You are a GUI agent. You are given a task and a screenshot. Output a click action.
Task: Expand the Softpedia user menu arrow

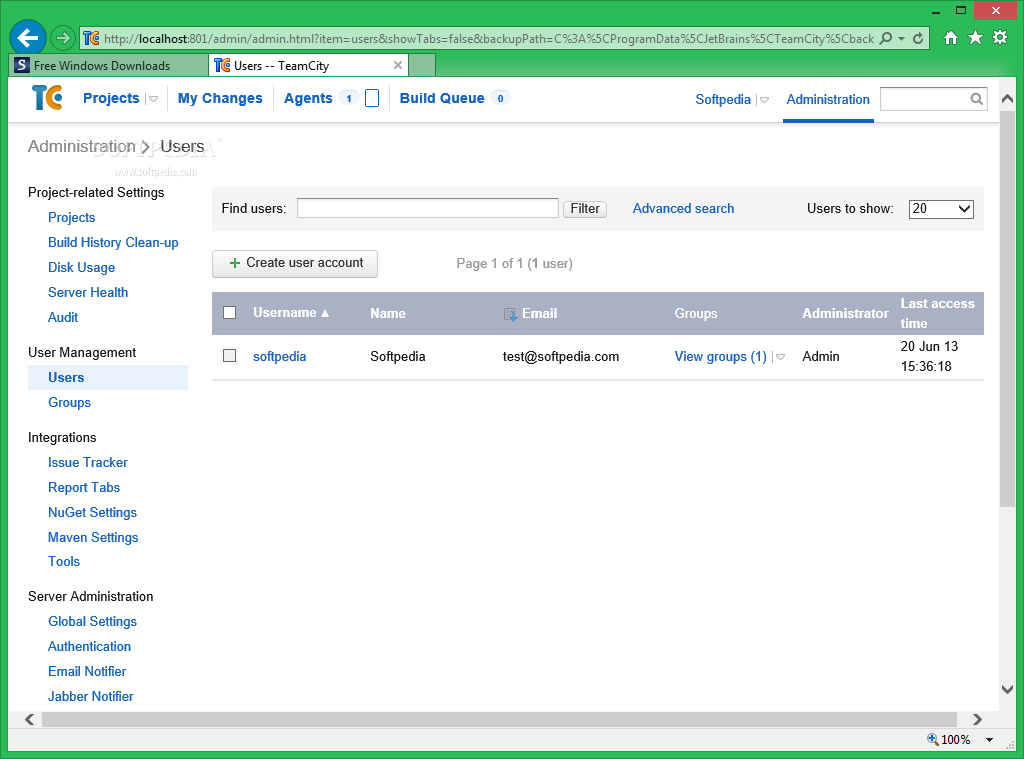[764, 100]
